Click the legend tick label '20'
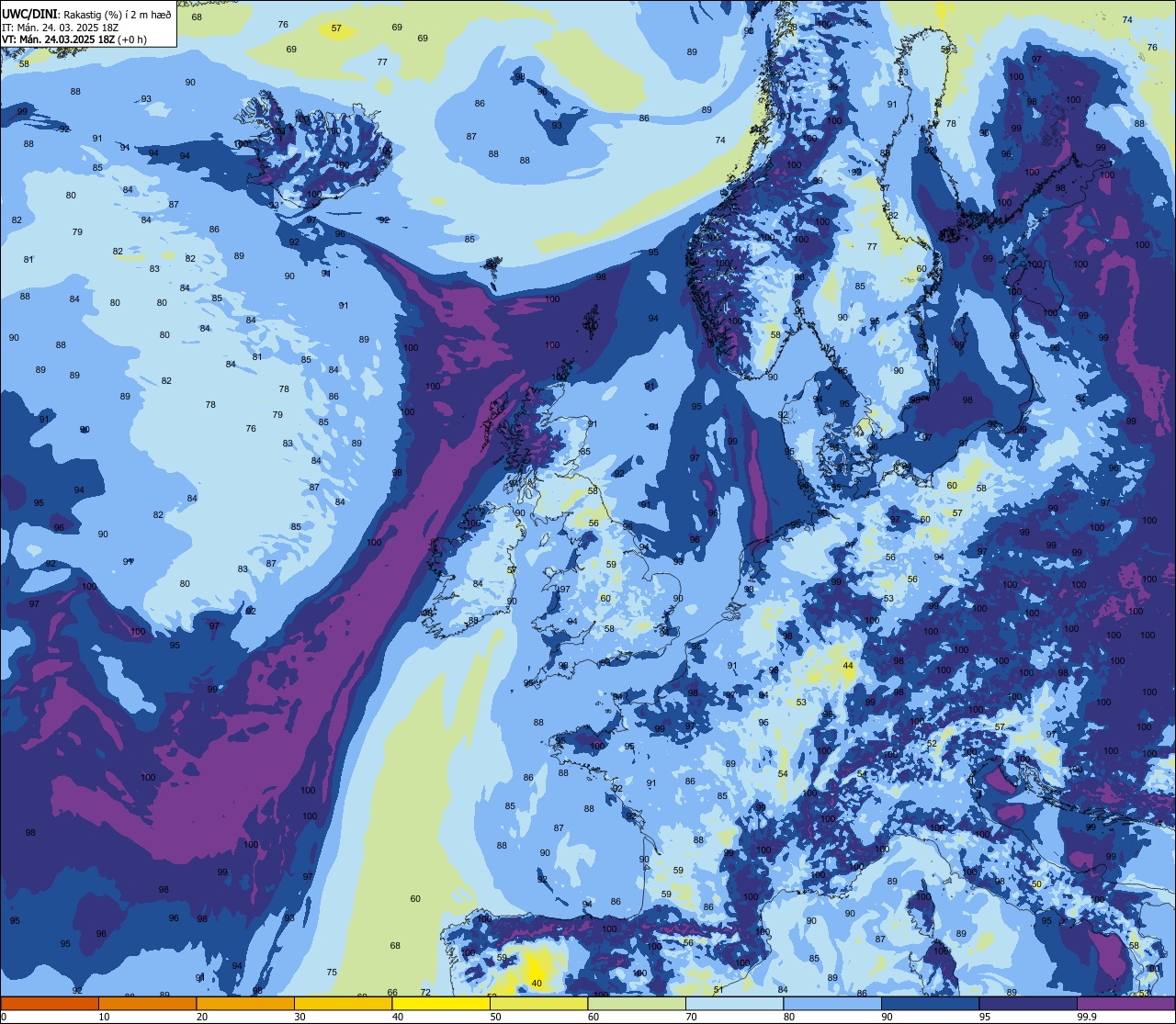Viewport: 1176px width, 1024px height. (202, 1017)
